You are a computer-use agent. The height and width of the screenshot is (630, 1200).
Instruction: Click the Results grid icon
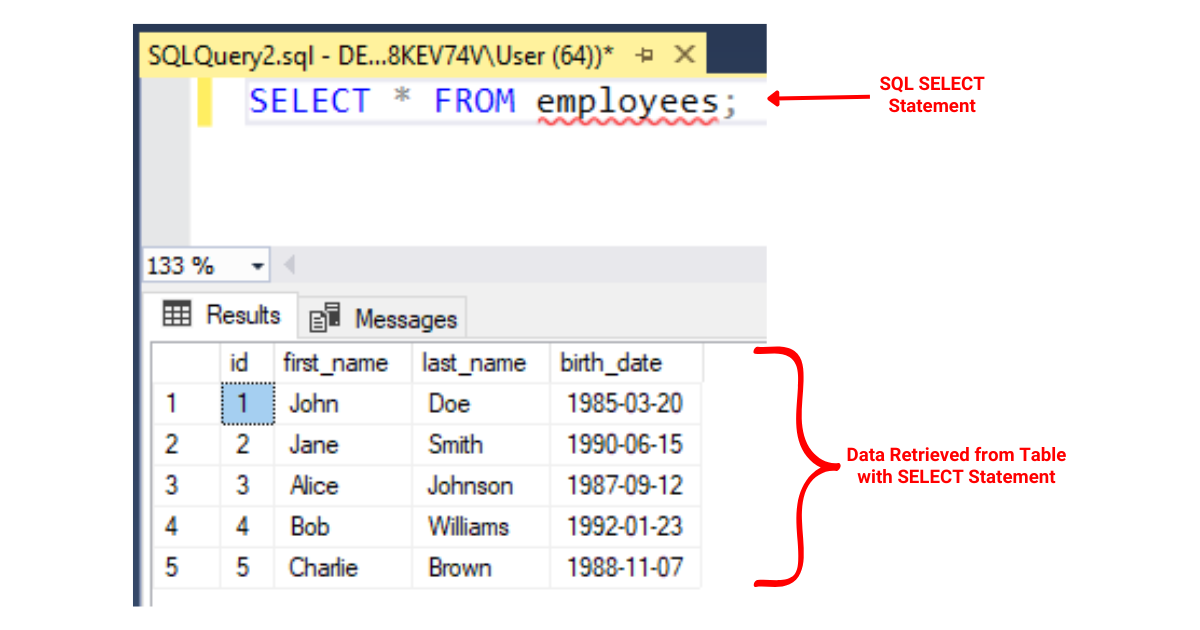pos(177,315)
